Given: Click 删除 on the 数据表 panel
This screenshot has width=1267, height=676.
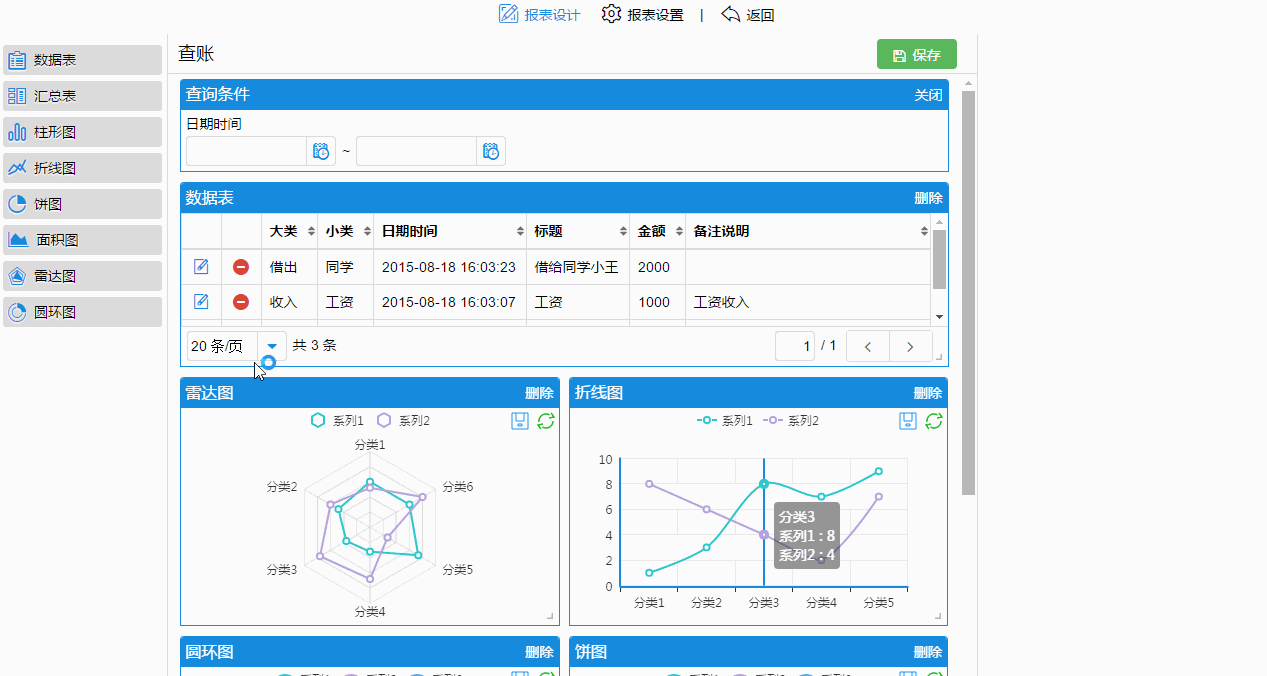Looking at the screenshot, I should [x=928, y=198].
